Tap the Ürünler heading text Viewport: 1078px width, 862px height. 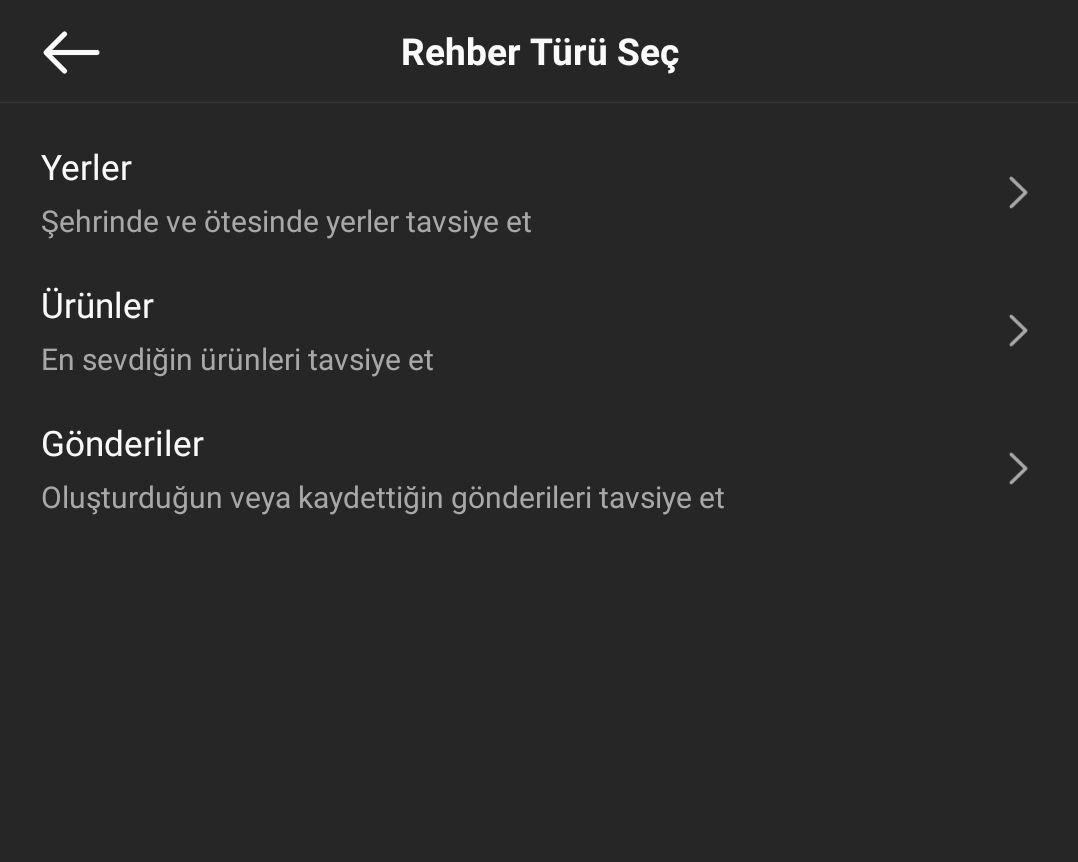coord(97,306)
